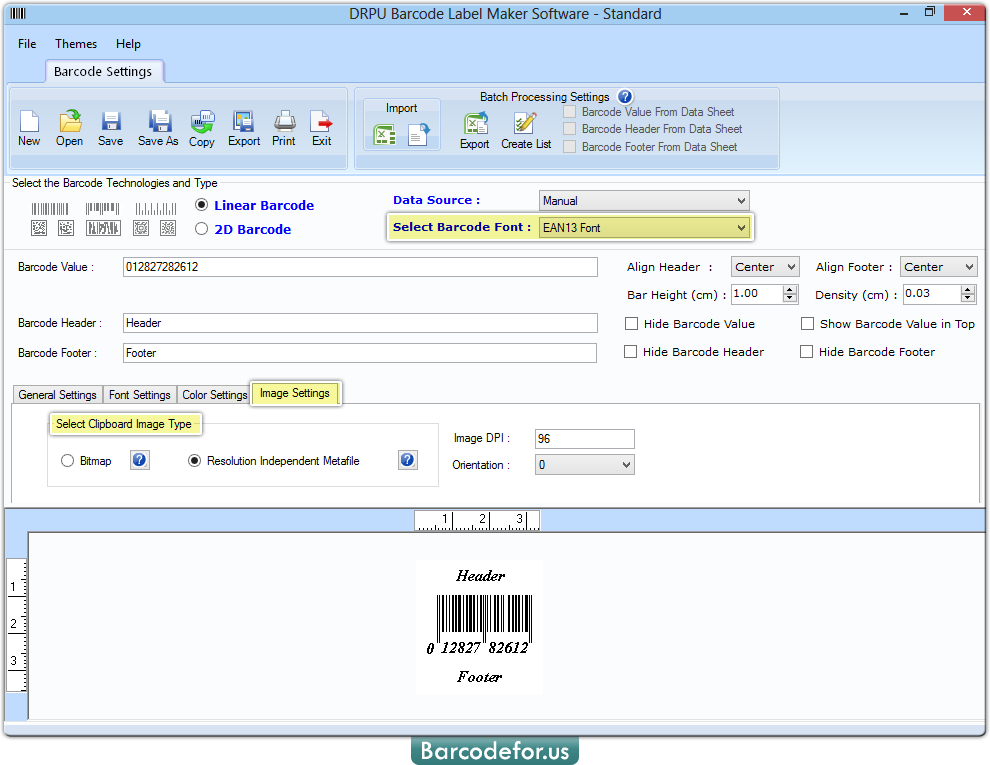Toggle Hide Barcode Value checkbox

pos(631,324)
